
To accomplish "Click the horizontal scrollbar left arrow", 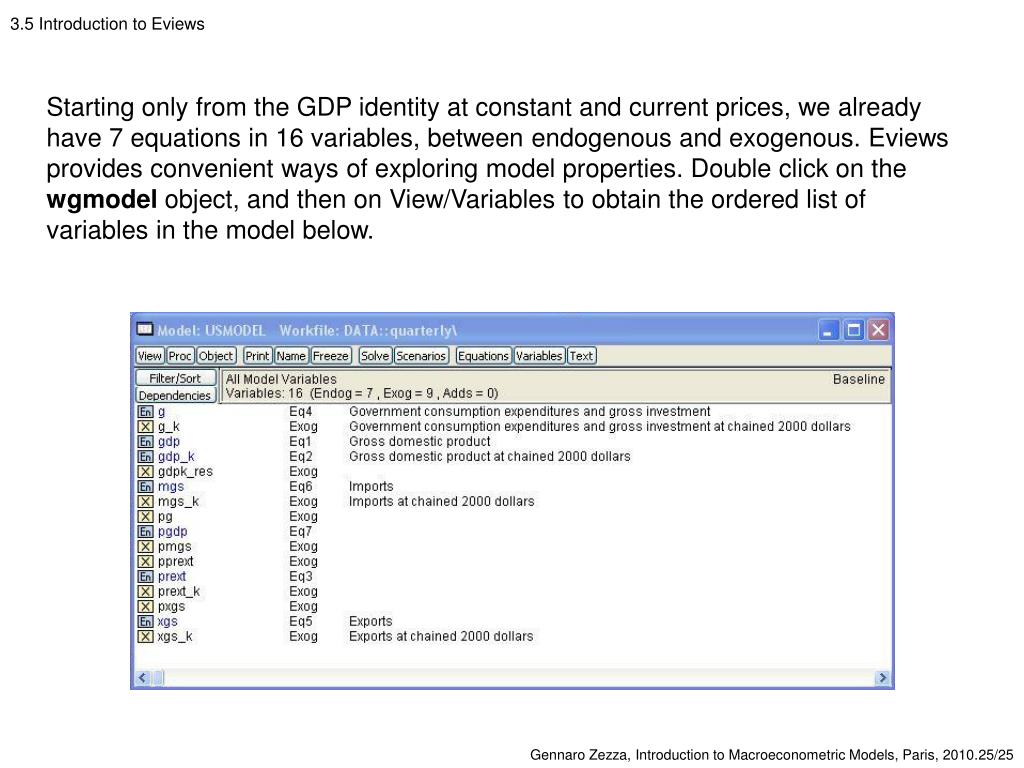I will (142, 678).
